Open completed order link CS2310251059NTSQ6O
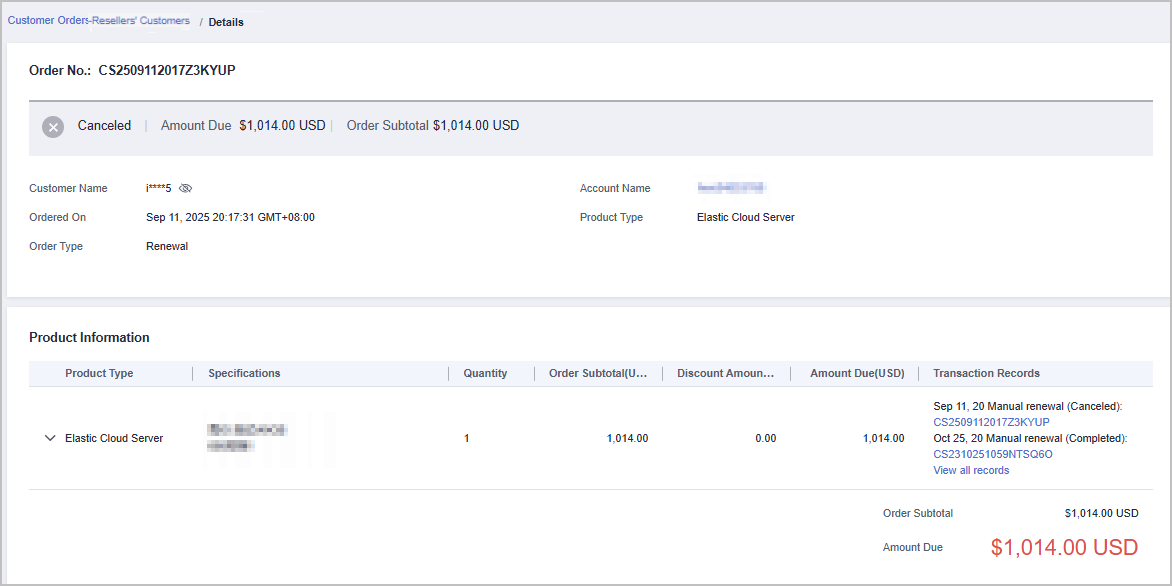 [992, 454]
